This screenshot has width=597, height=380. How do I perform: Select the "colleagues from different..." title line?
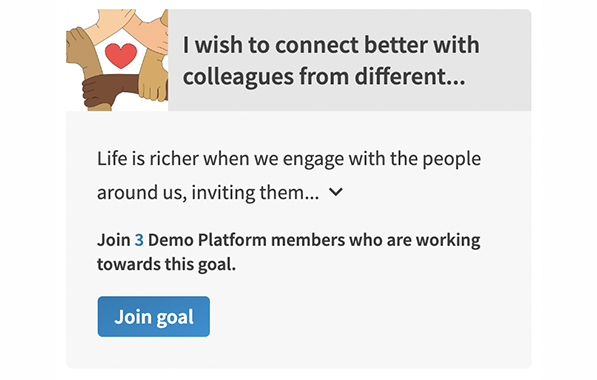tap(324, 77)
